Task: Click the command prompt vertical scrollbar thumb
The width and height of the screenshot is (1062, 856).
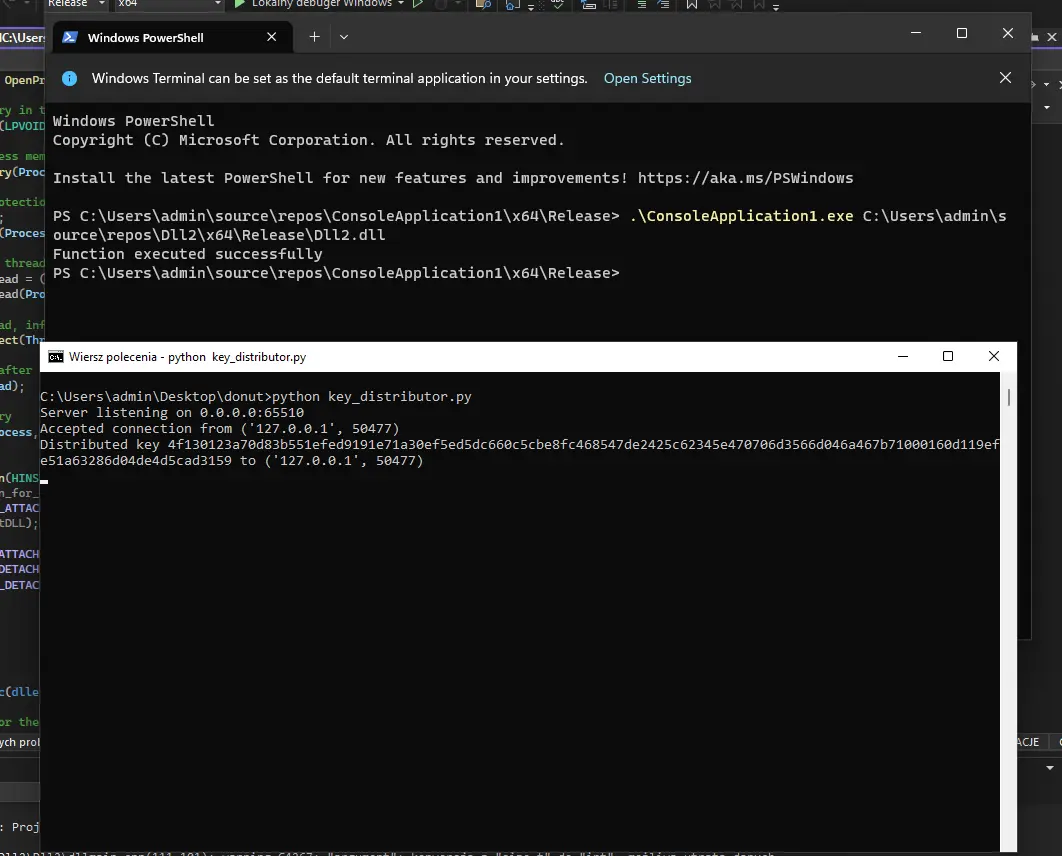Action: [1008, 398]
